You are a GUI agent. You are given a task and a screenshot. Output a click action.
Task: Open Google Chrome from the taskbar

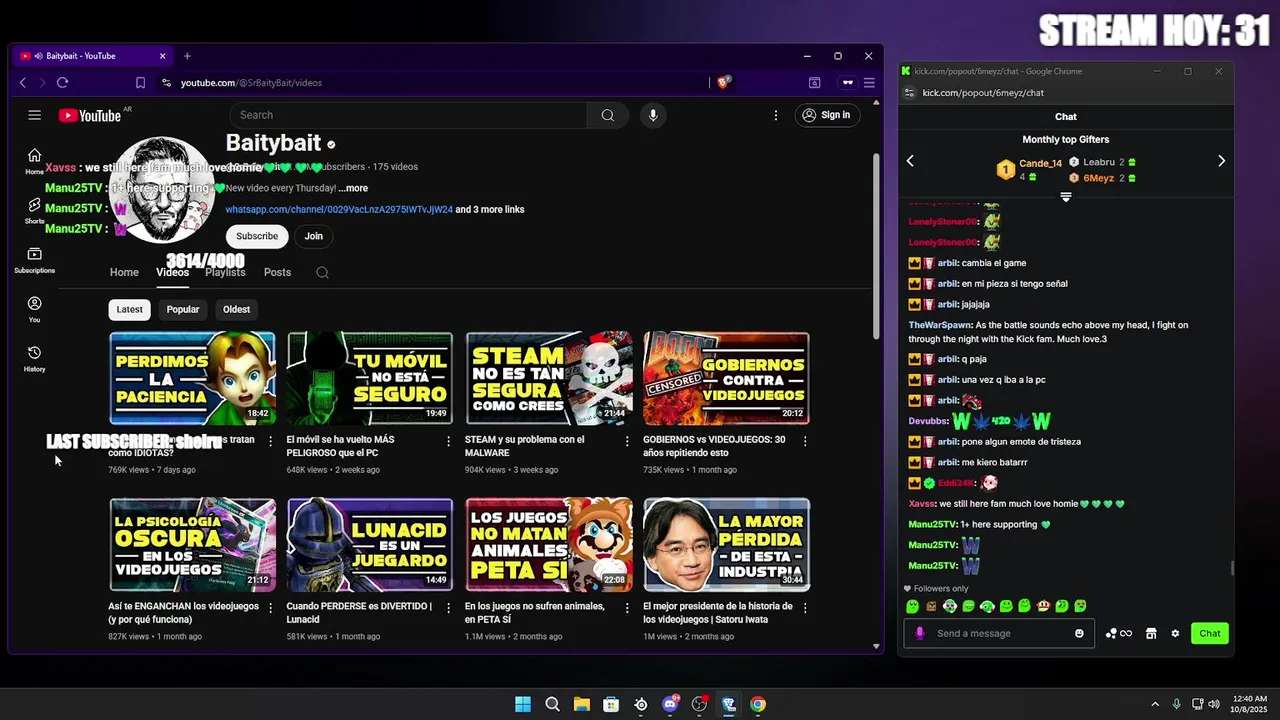coord(758,704)
